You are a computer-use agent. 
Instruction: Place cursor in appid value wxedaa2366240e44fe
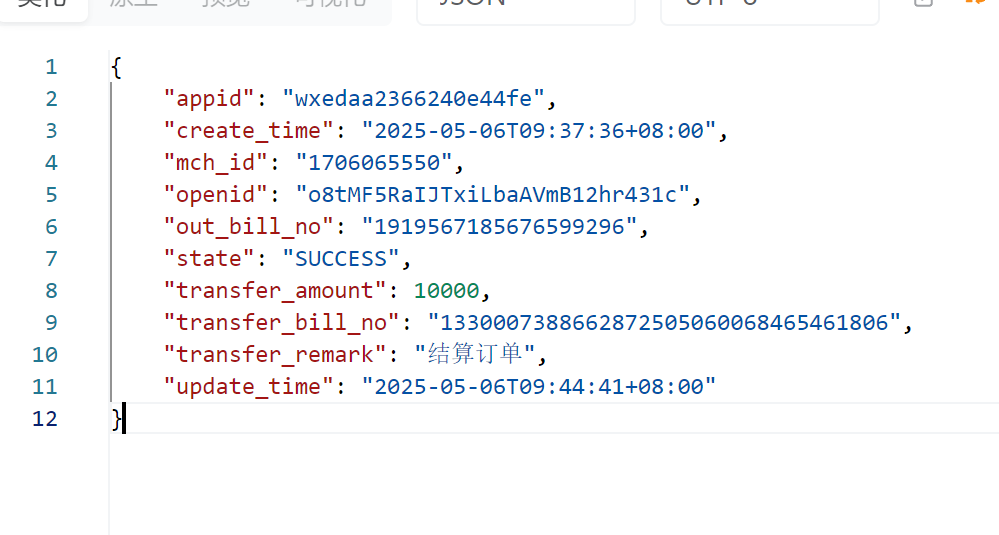[413, 99]
